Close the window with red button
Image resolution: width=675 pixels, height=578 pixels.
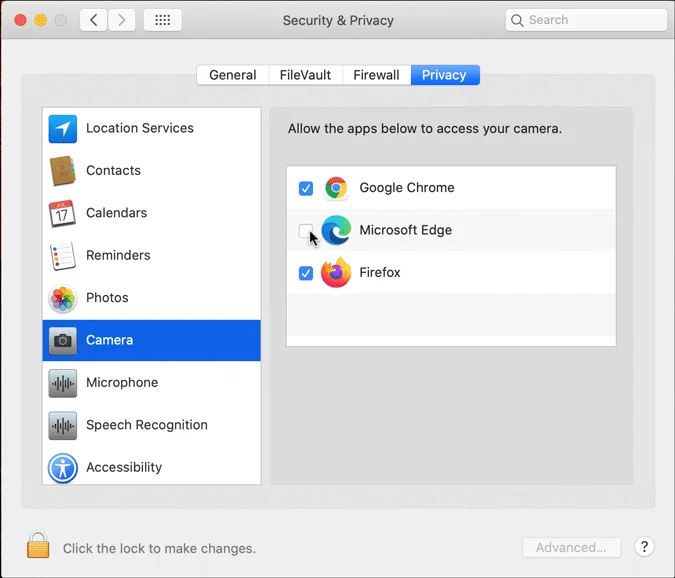point(20,20)
